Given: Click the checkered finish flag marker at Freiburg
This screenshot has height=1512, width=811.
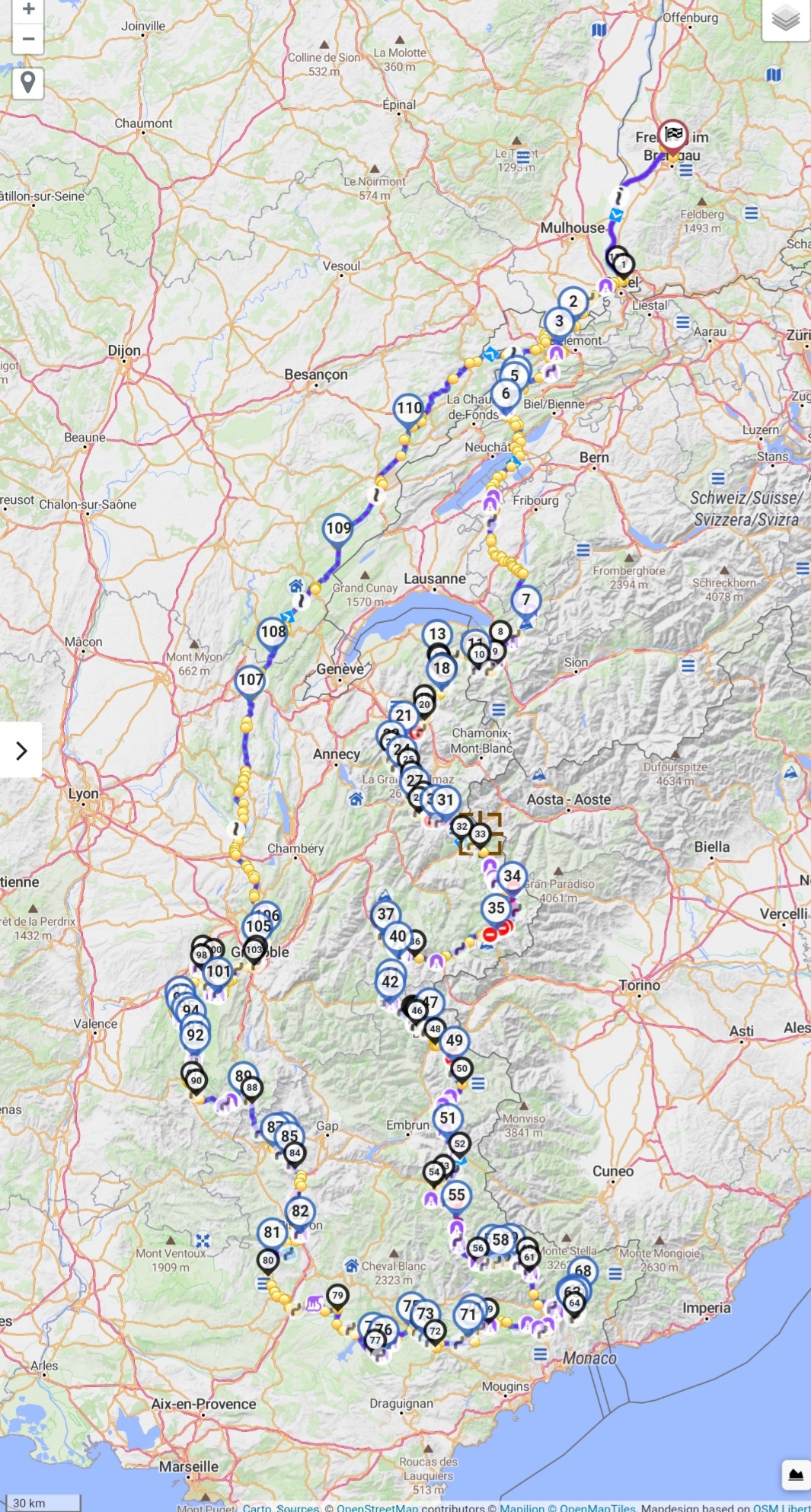Looking at the screenshot, I should [x=673, y=136].
